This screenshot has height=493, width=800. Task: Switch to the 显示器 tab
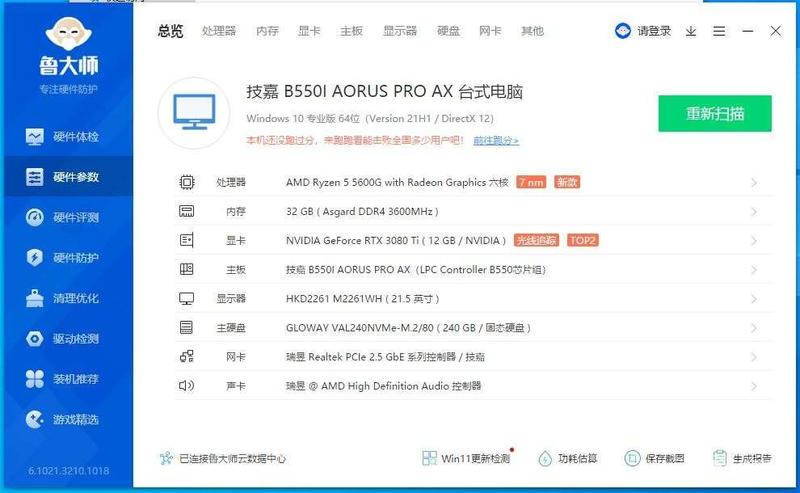click(x=400, y=31)
